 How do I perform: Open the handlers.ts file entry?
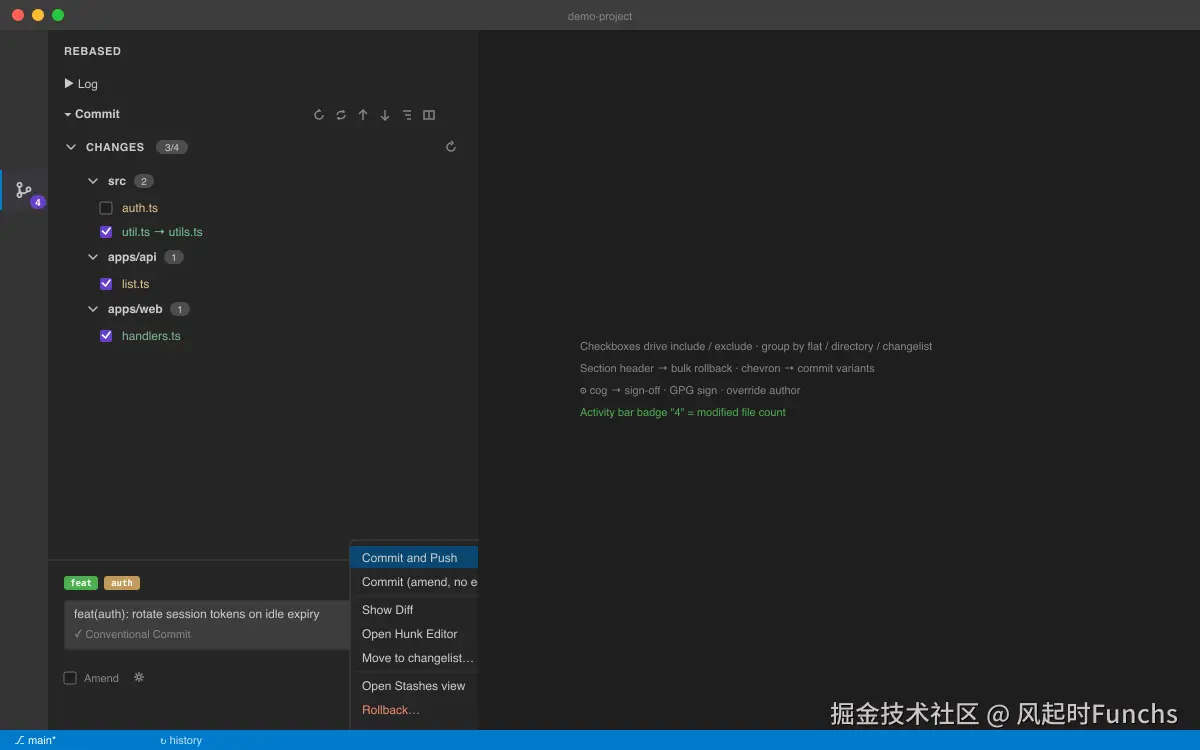pyautogui.click(x=151, y=336)
